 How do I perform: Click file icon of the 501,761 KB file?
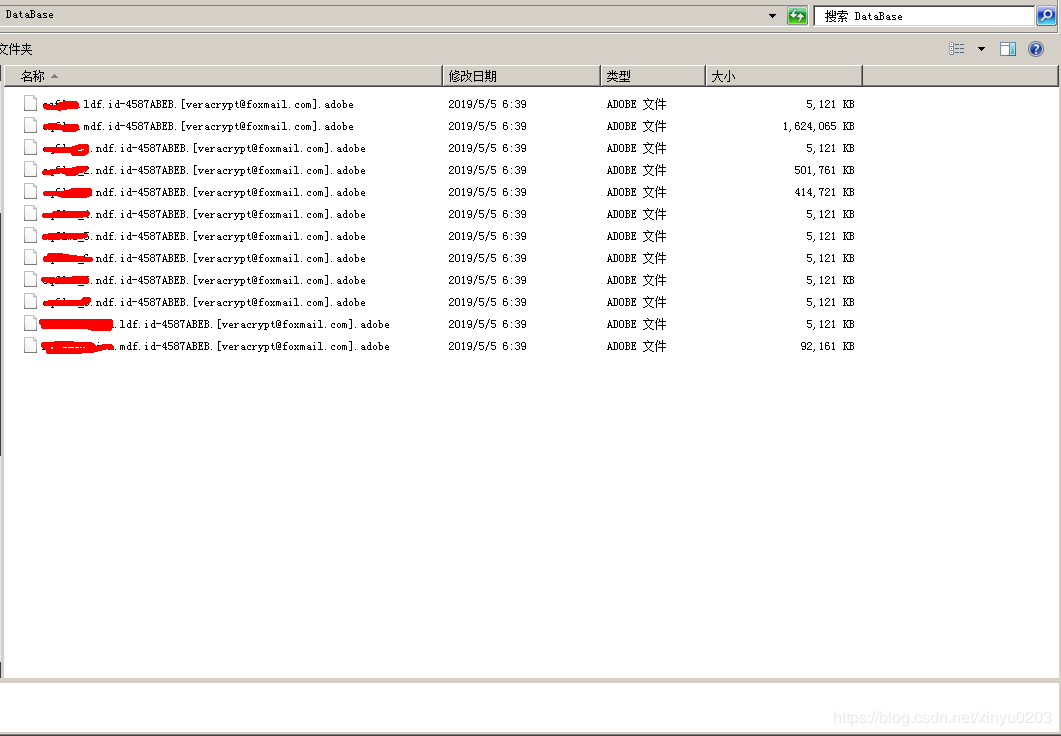click(30, 169)
